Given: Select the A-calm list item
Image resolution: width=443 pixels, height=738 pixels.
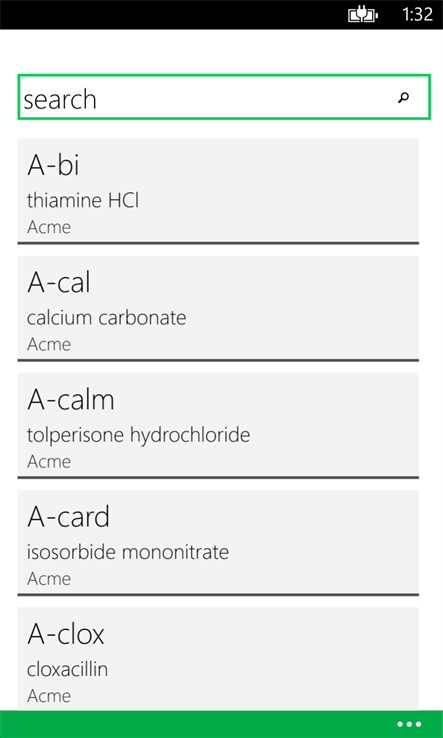Looking at the screenshot, I should [218, 426].
